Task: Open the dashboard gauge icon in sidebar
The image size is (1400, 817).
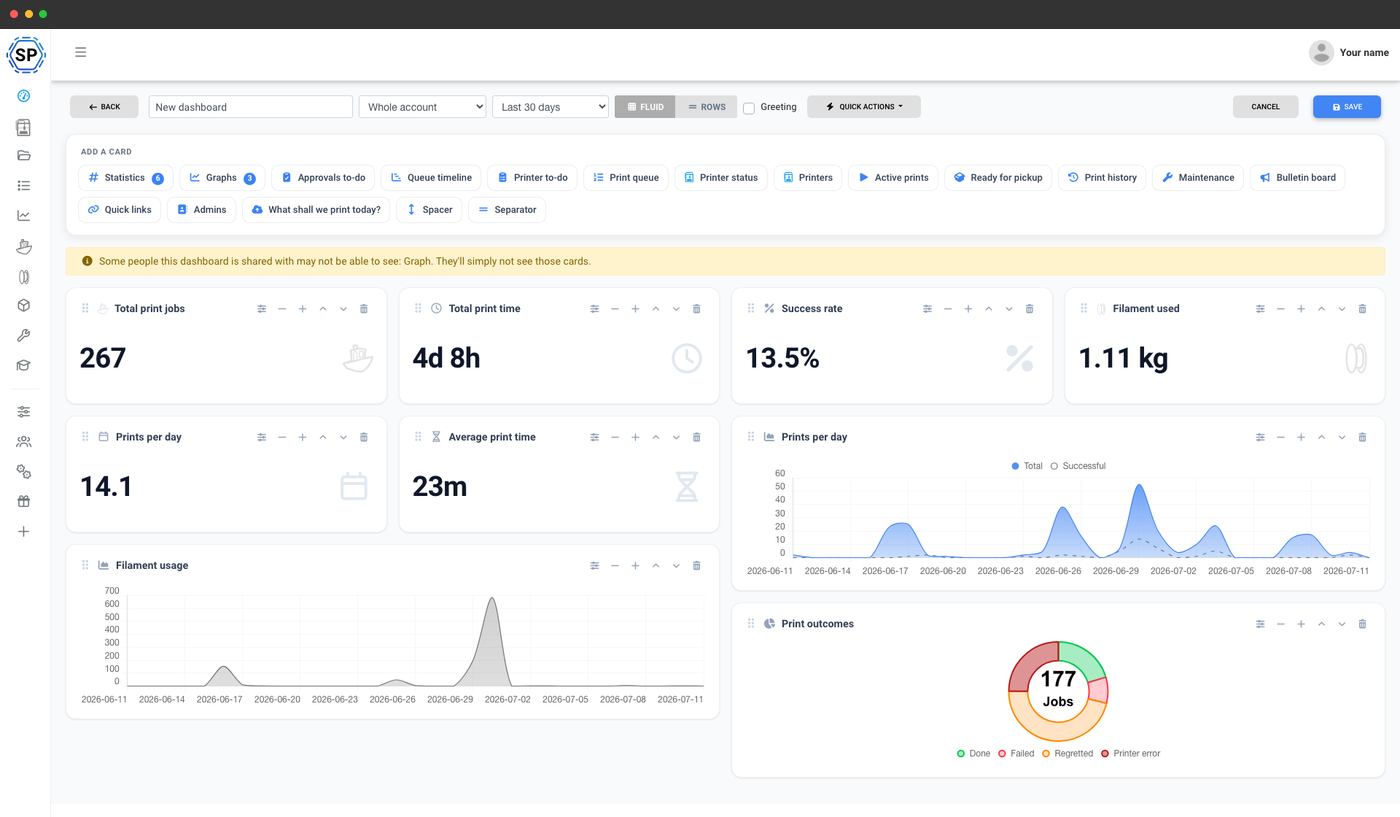Action: [24, 96]
